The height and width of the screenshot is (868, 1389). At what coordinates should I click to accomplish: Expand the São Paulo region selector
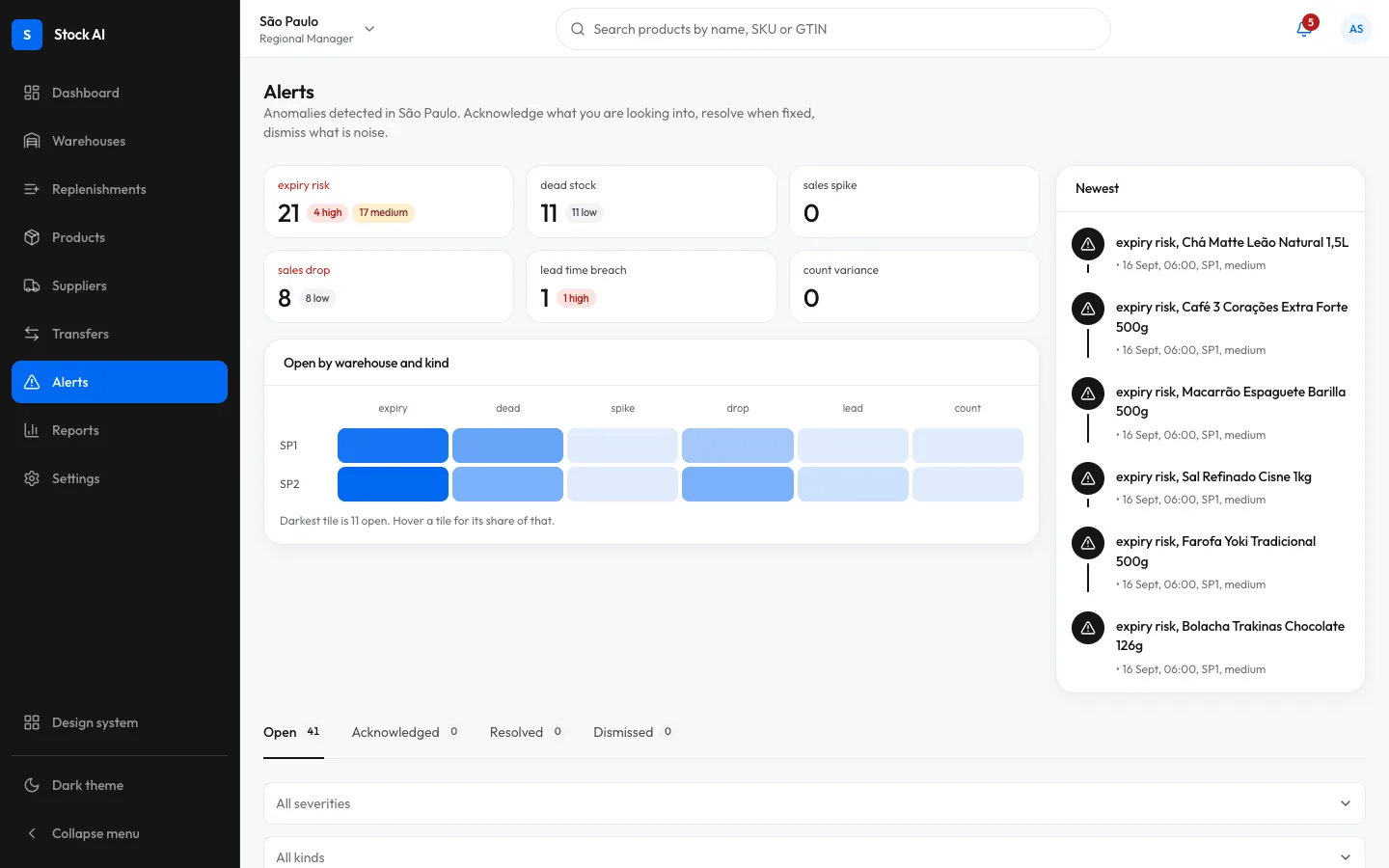[317, 29]
